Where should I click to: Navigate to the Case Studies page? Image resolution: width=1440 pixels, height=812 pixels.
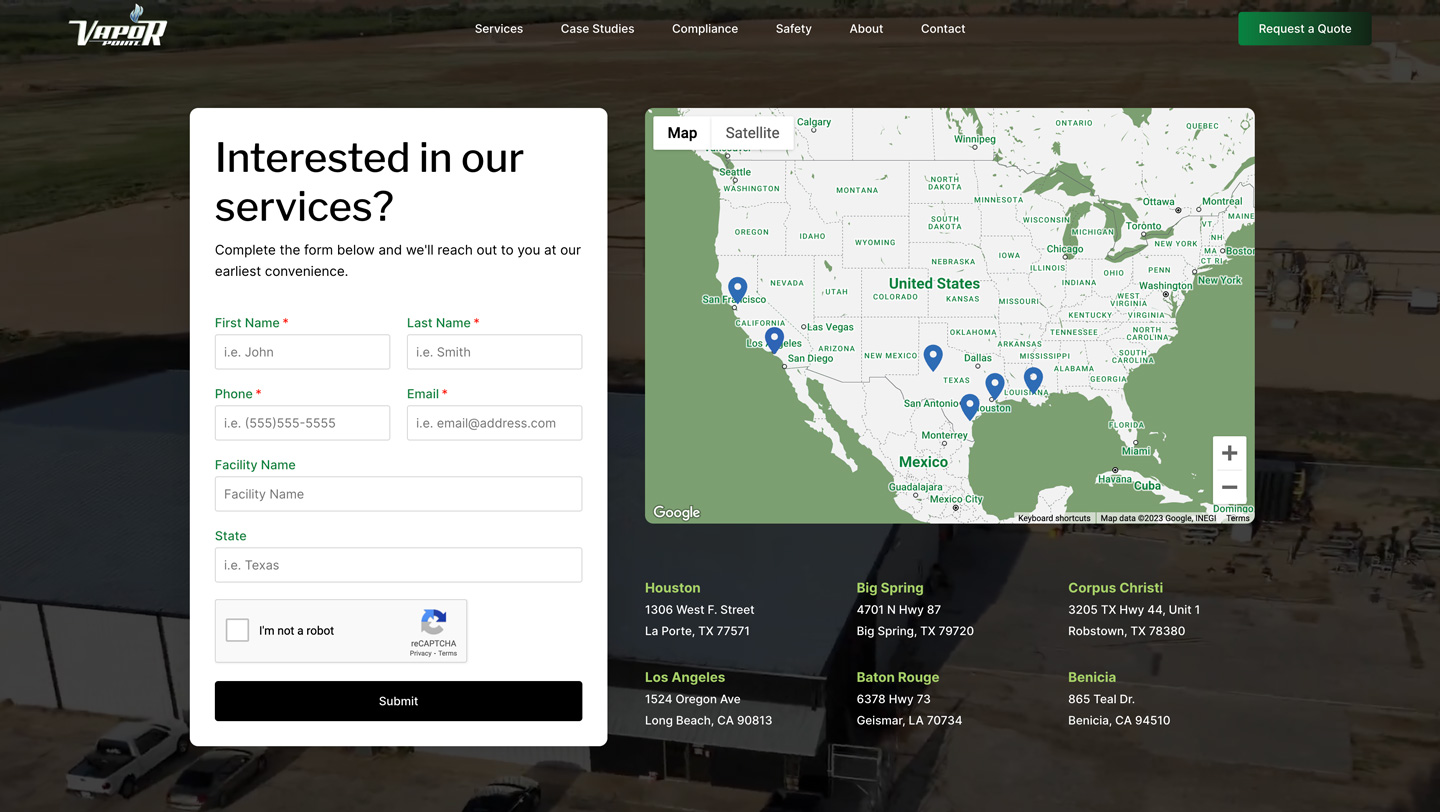[x=597, y=28]
